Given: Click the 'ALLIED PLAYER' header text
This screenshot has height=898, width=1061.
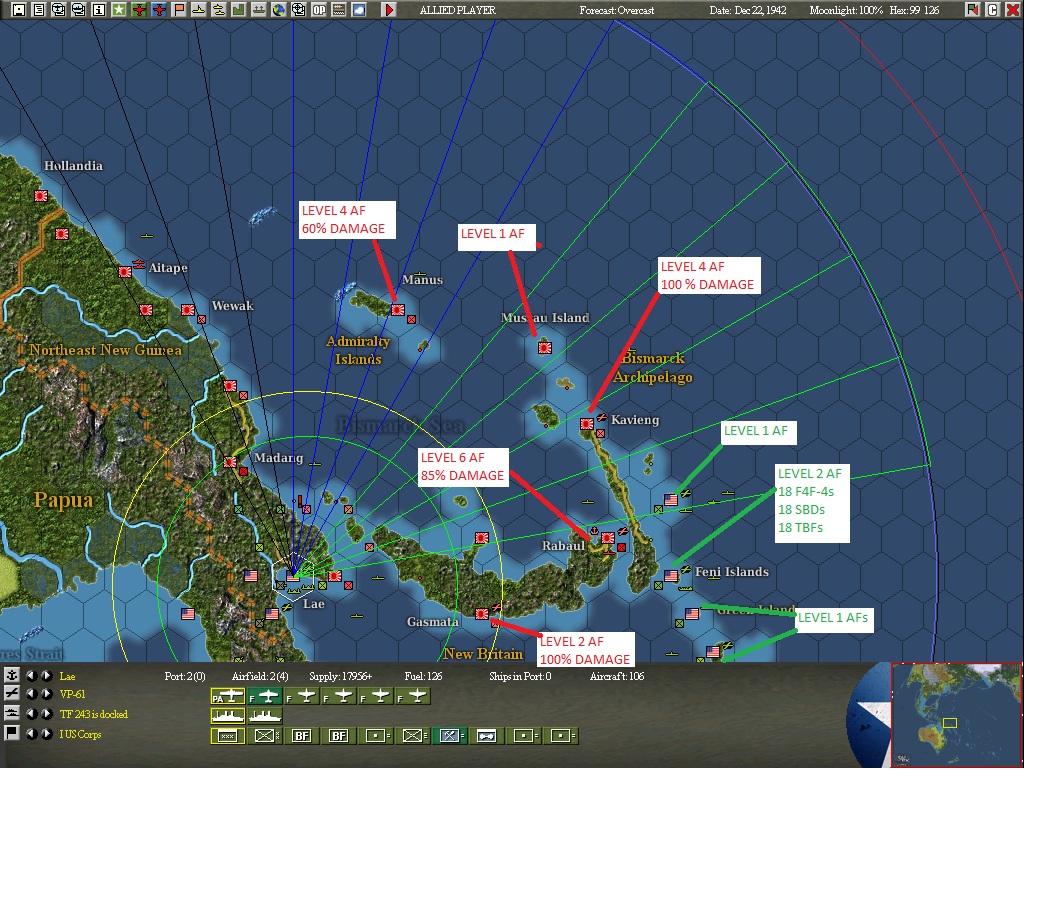Looking at the screenshot, I should (457, 10).
